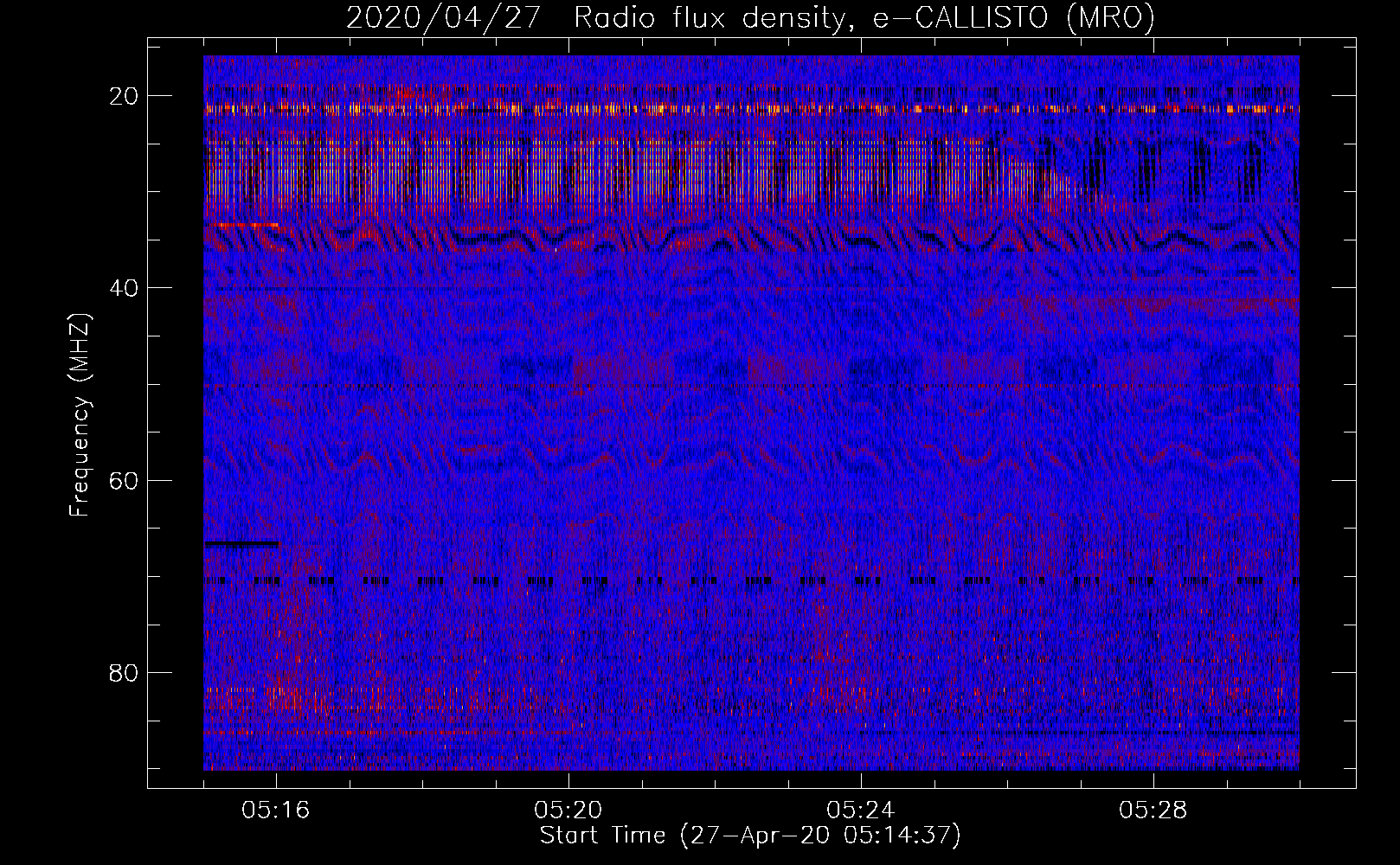Click the 20 MHz frequency tick label
This screenshot has width=1400, height=865.
tap(125, 96)
